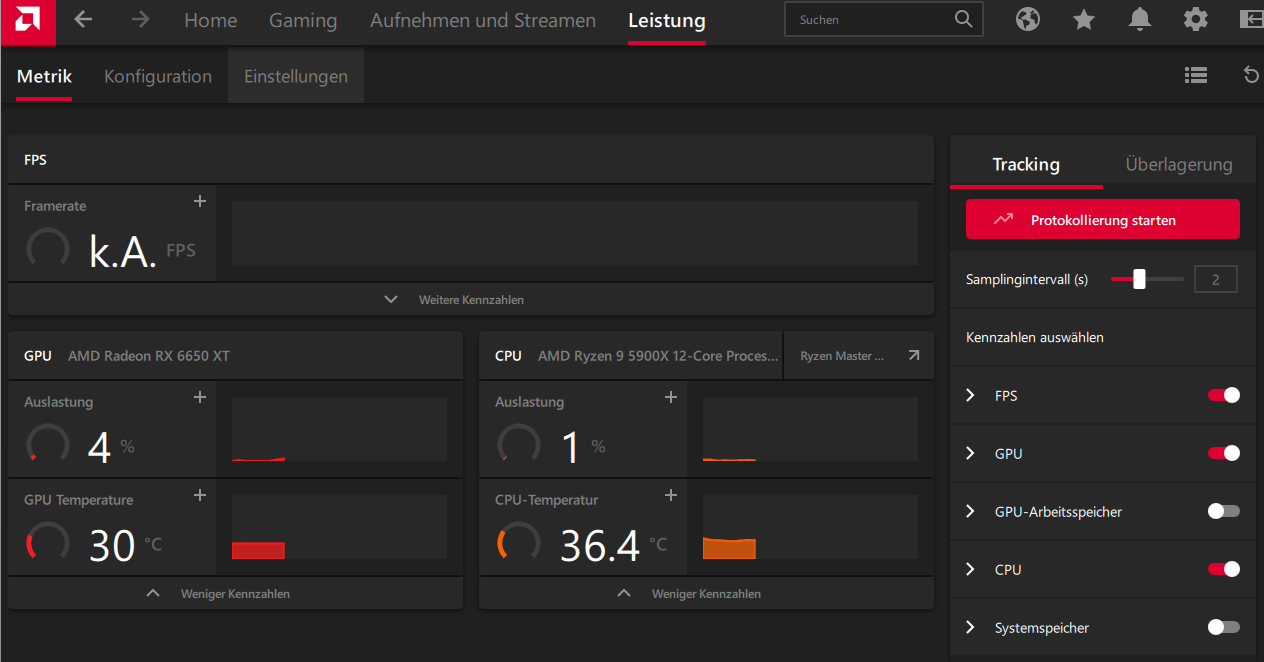The image size is (1264, 662).
Task: Click the GPU Temperature graph
Action: click(x=339, y=527)
